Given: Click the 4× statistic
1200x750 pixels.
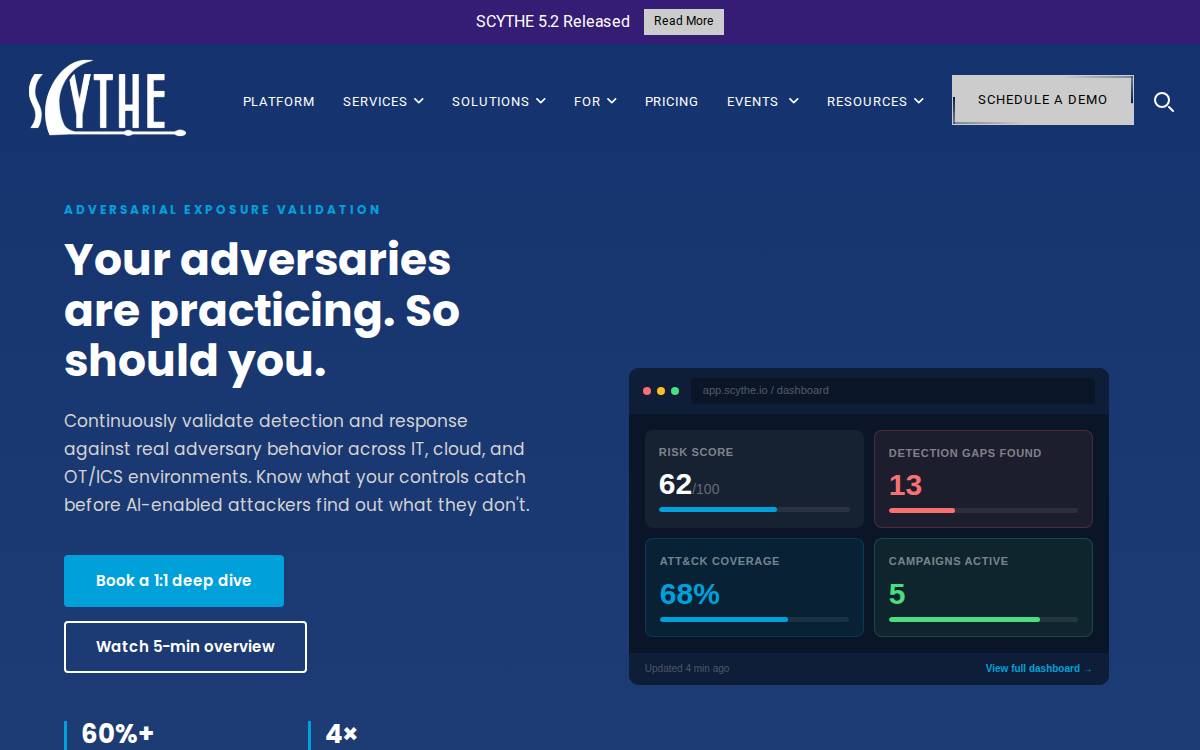Looking at the screenshot, I should [x=342, y=734].
